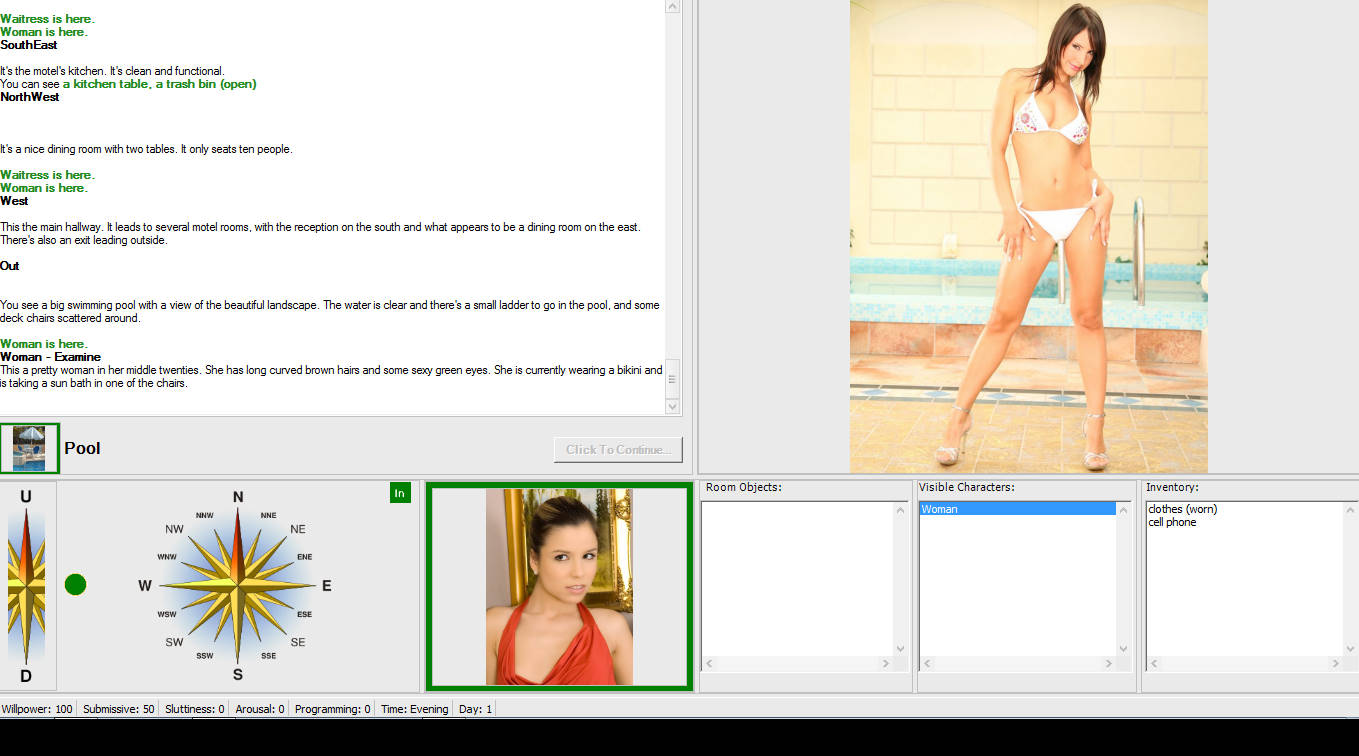
Task: Click Room Objects scroll down arrow
Action: tap(899, 649)
